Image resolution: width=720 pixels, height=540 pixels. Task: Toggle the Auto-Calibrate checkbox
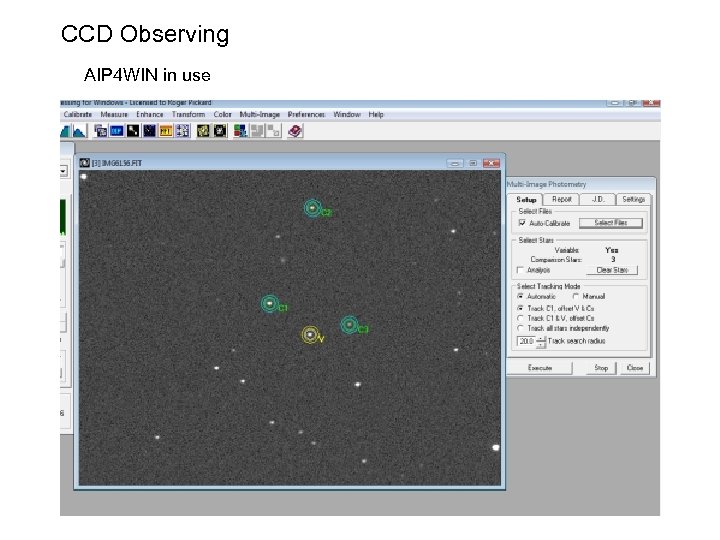[522, 223]
